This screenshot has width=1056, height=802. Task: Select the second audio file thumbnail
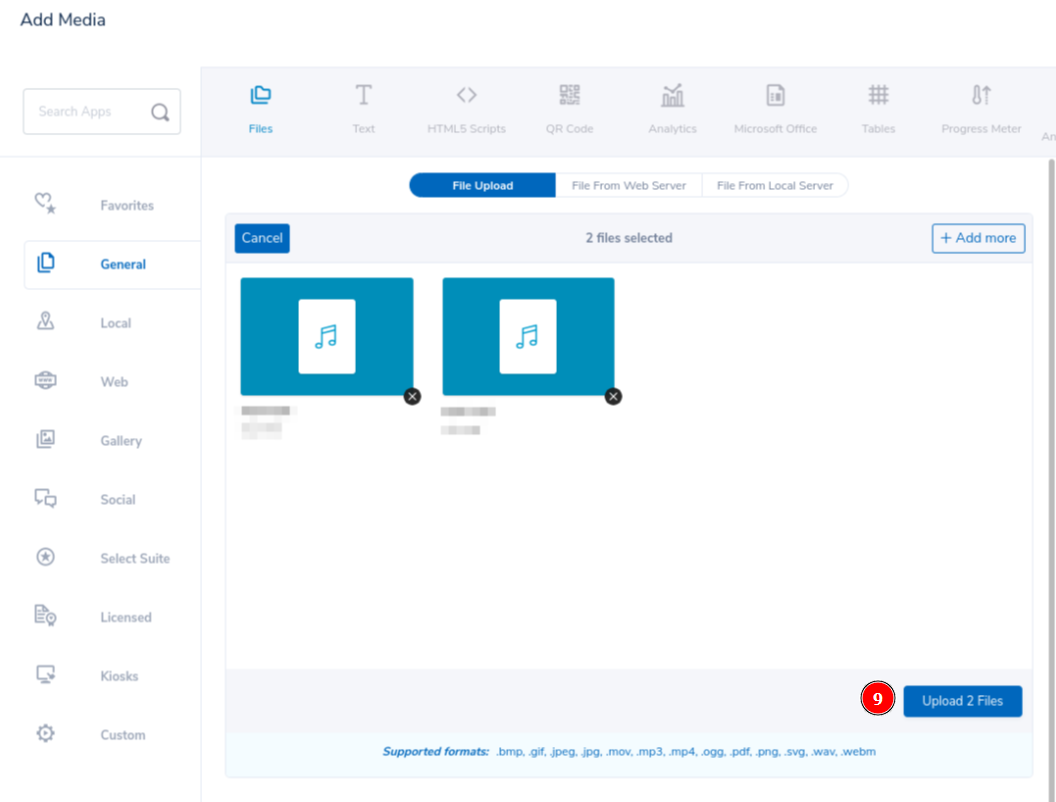point(528,336)
